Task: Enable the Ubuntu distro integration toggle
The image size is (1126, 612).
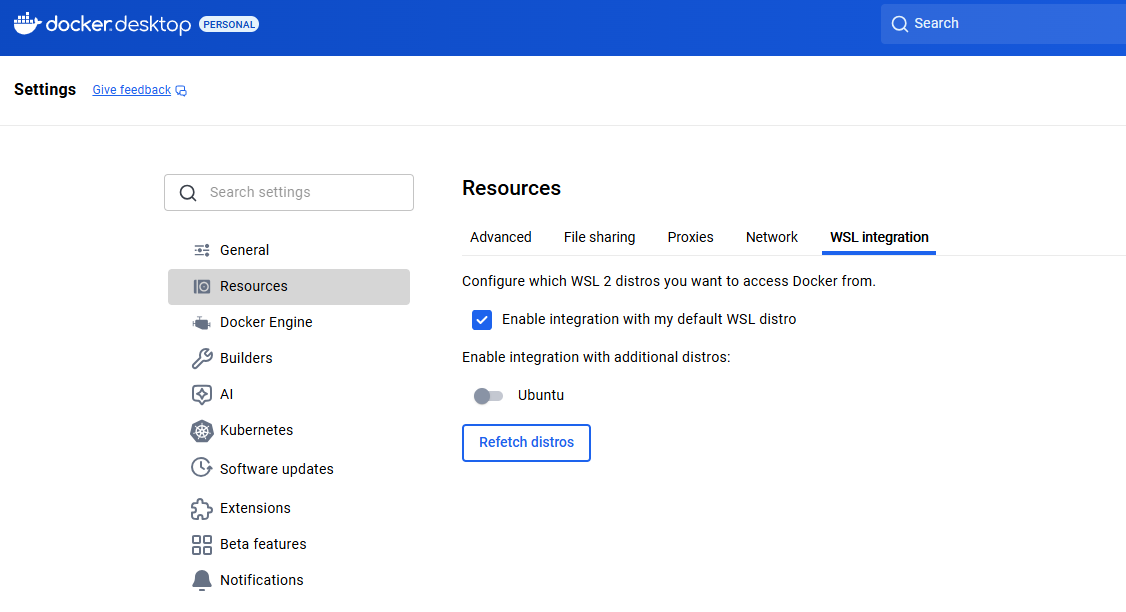Action: [488, 396]
